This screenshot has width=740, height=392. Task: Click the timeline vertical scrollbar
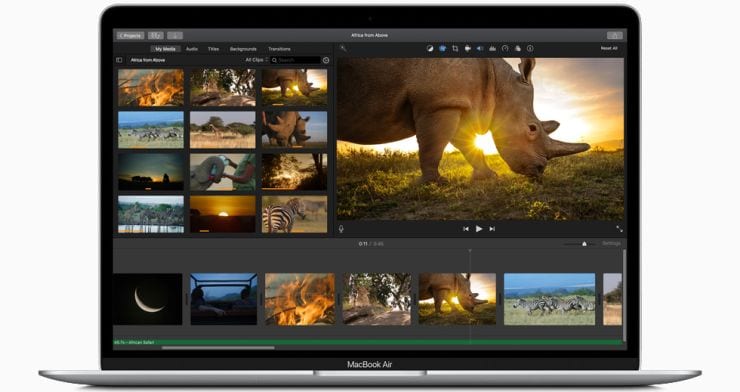pyautogui.click(x=625, y=296)
